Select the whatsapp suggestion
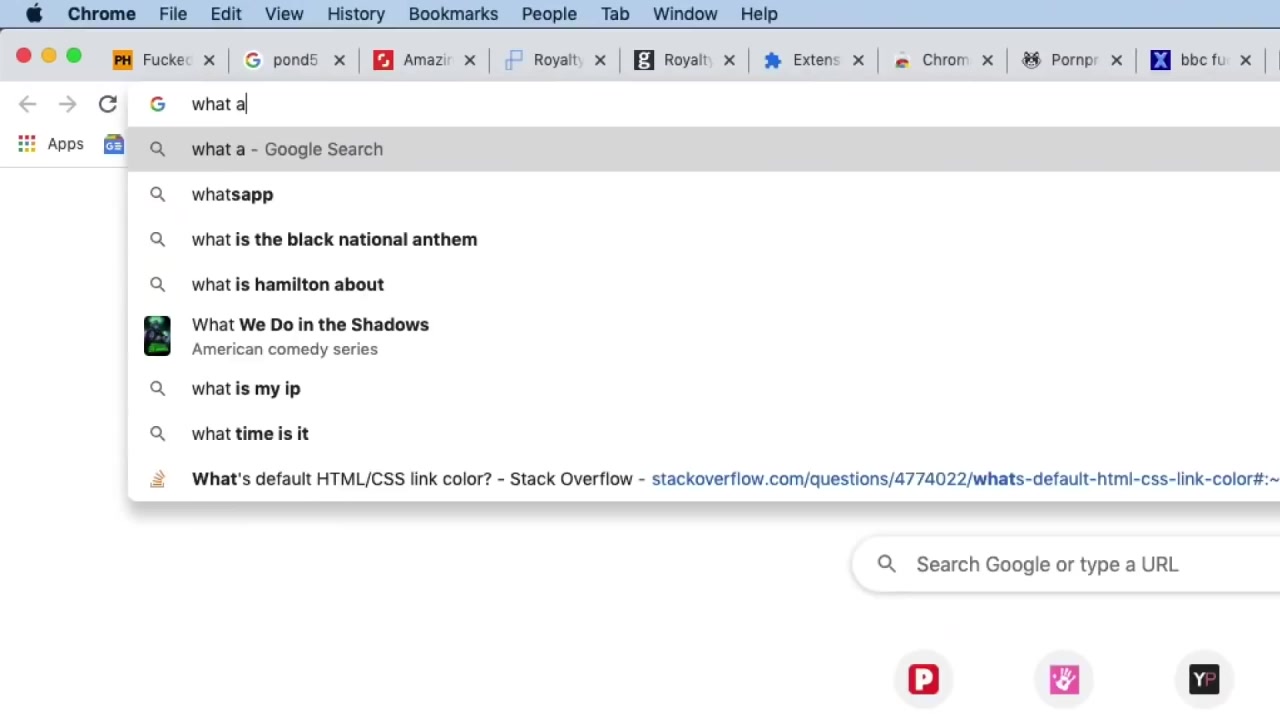1280x720 pixels. pos(704,194)
